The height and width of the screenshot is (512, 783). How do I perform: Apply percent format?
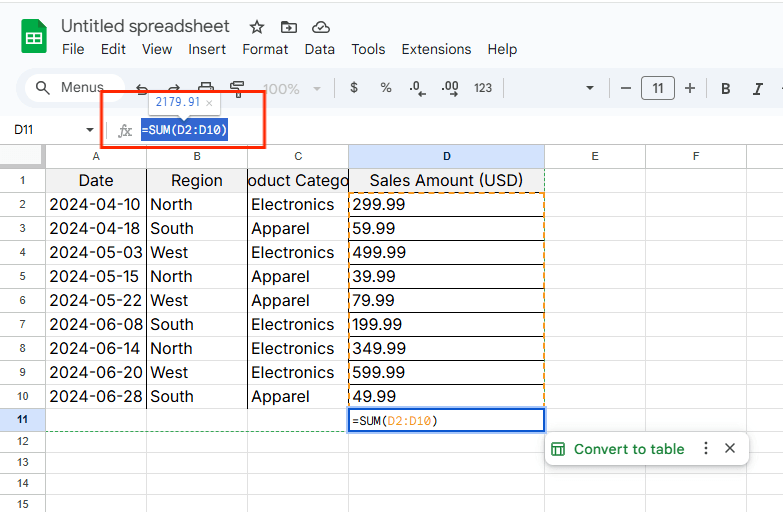tap(385, 88)
